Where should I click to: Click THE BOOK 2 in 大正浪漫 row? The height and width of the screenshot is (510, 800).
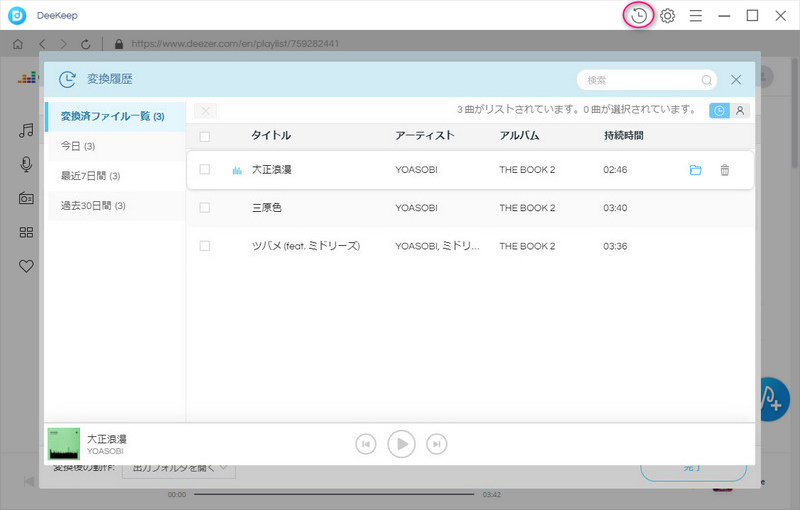pyautogui.click(x=527, y=169)
